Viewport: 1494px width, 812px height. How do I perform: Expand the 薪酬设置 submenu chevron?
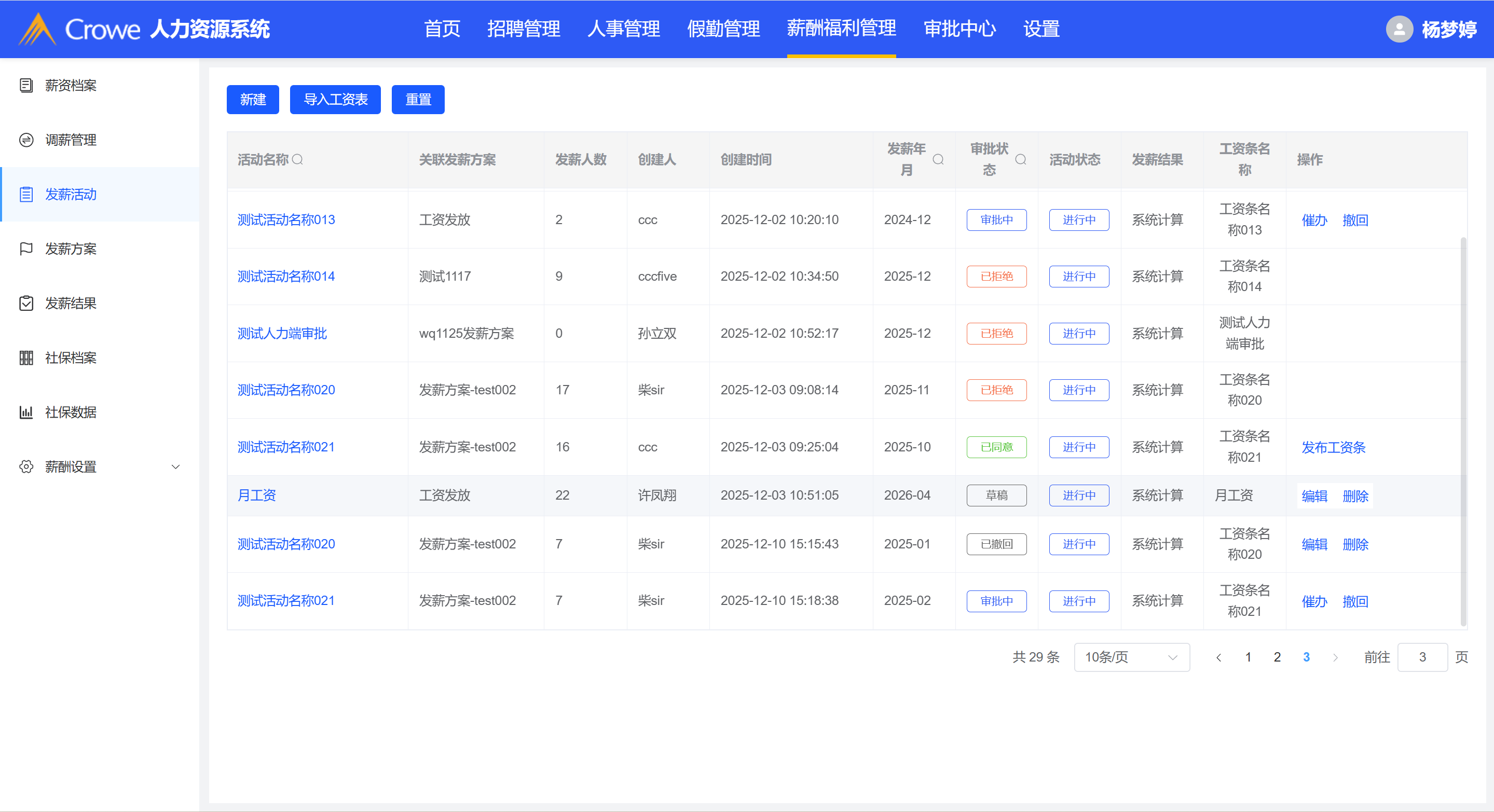176,467
